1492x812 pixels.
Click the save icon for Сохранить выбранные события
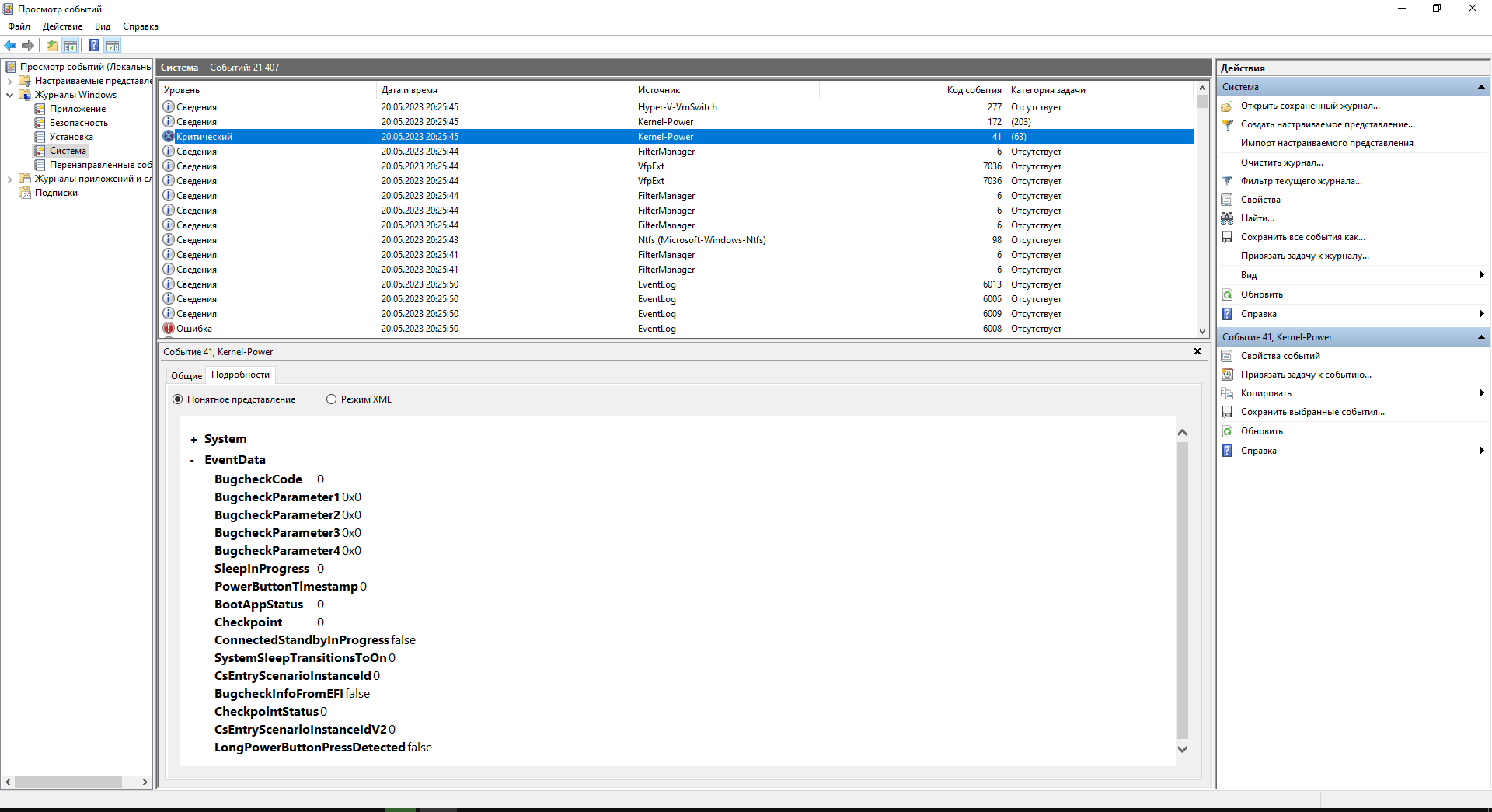(x=1227, y=412)
